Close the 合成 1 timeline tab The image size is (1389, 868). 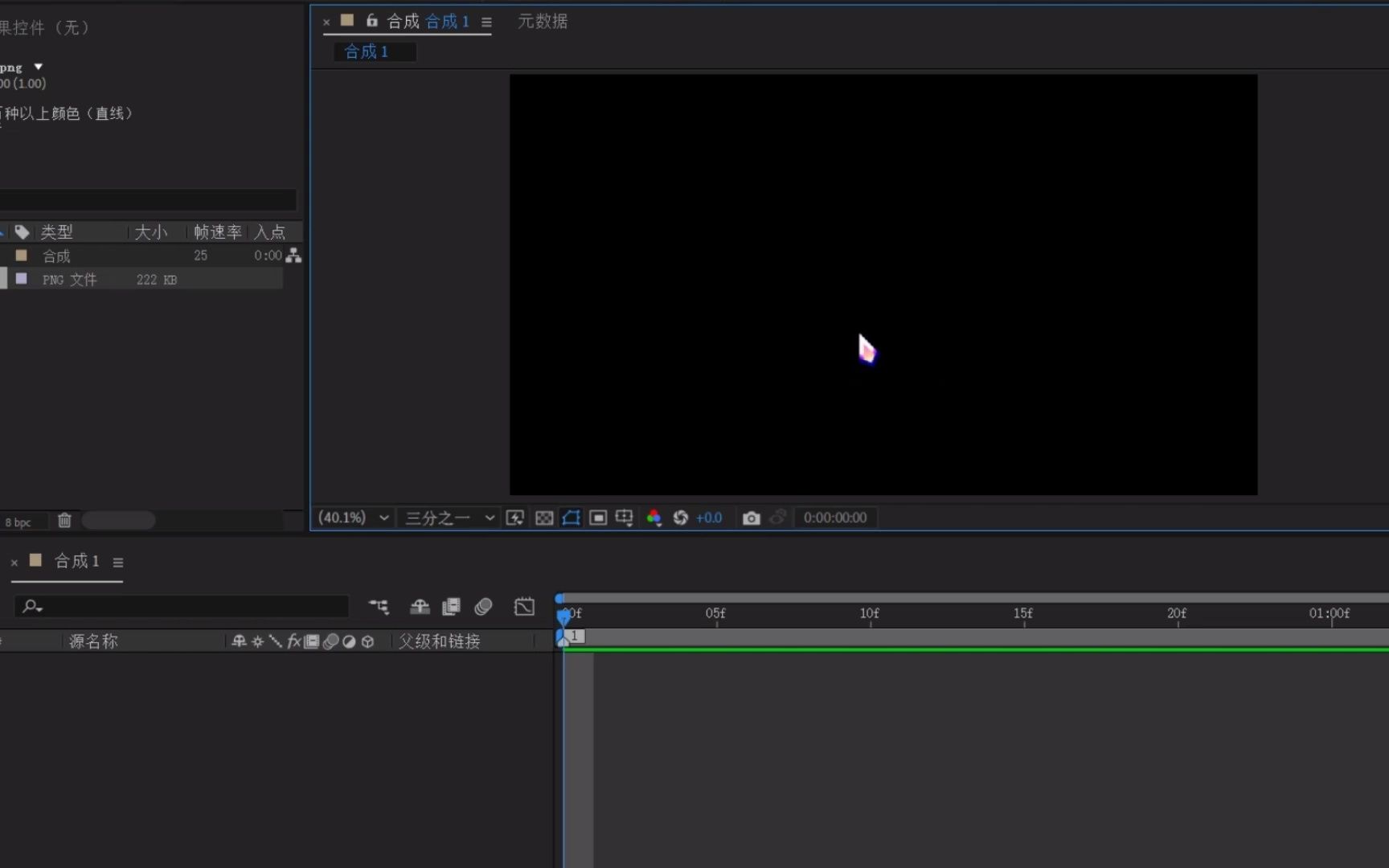pyautogui.click(x=14, y=563)
